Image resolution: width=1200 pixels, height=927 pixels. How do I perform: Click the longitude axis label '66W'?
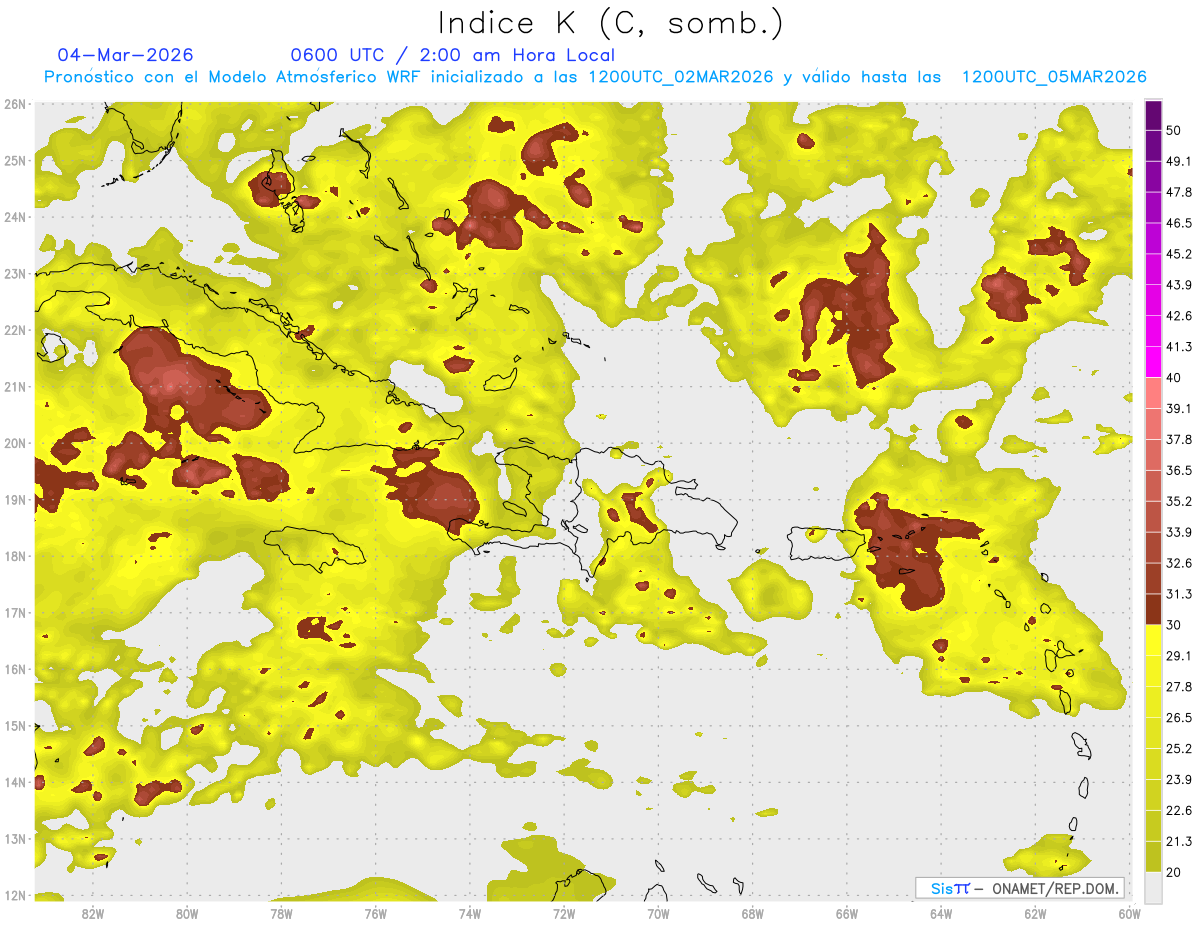847,914
